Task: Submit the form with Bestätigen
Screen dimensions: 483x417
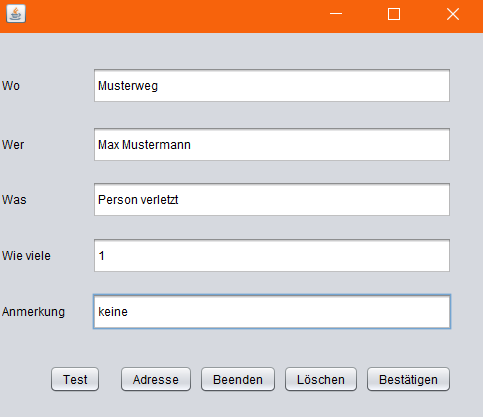Action: pos(408,379)
